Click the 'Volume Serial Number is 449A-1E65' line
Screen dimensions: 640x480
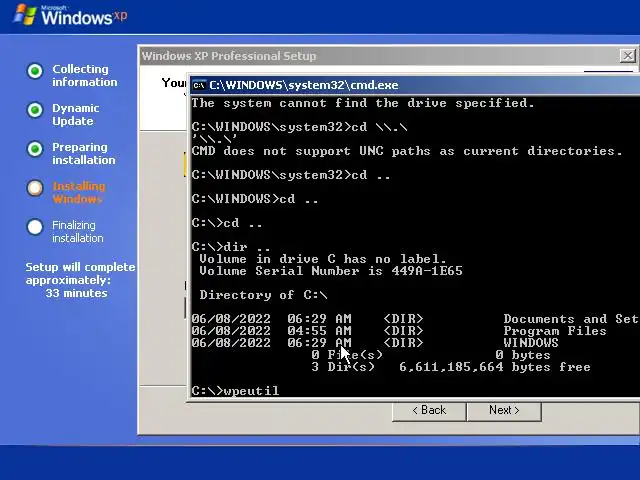point(331,271)
